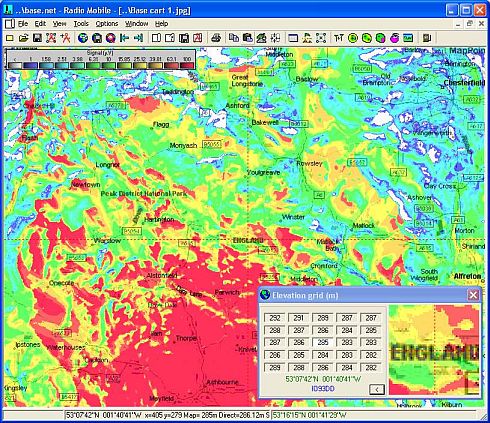Screen dimensions: 490x423
Task: Click the '<' collapse button in Elevation grid
Action: tap(377, 389)
